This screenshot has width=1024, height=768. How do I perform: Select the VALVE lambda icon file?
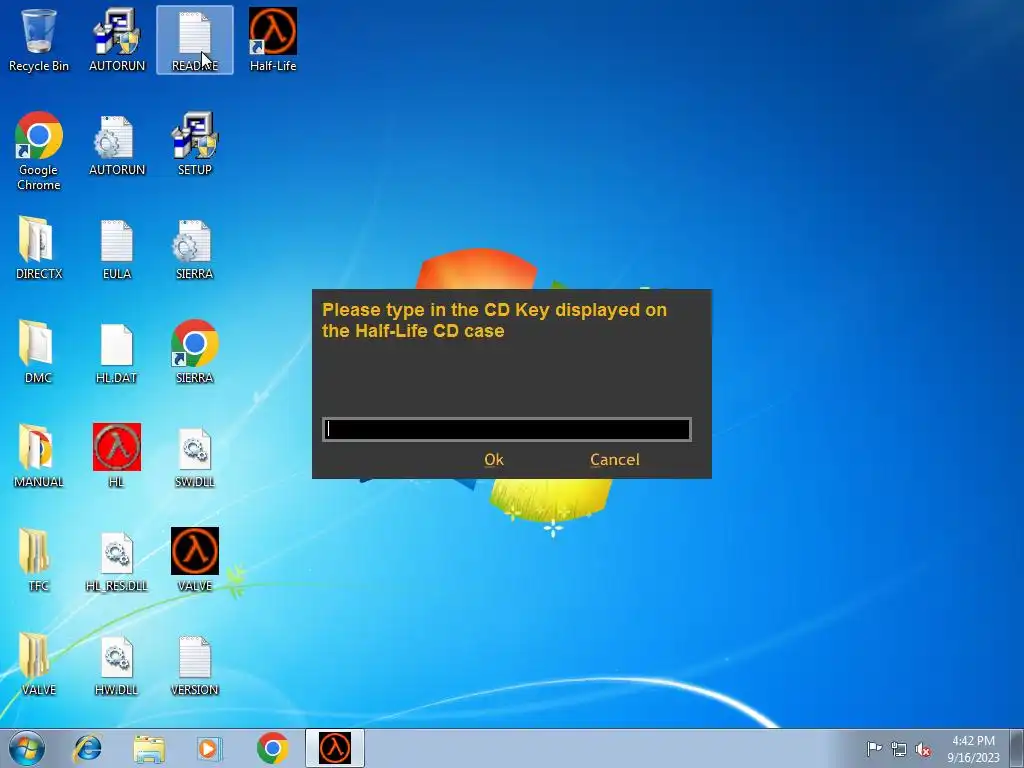(195, 560)
